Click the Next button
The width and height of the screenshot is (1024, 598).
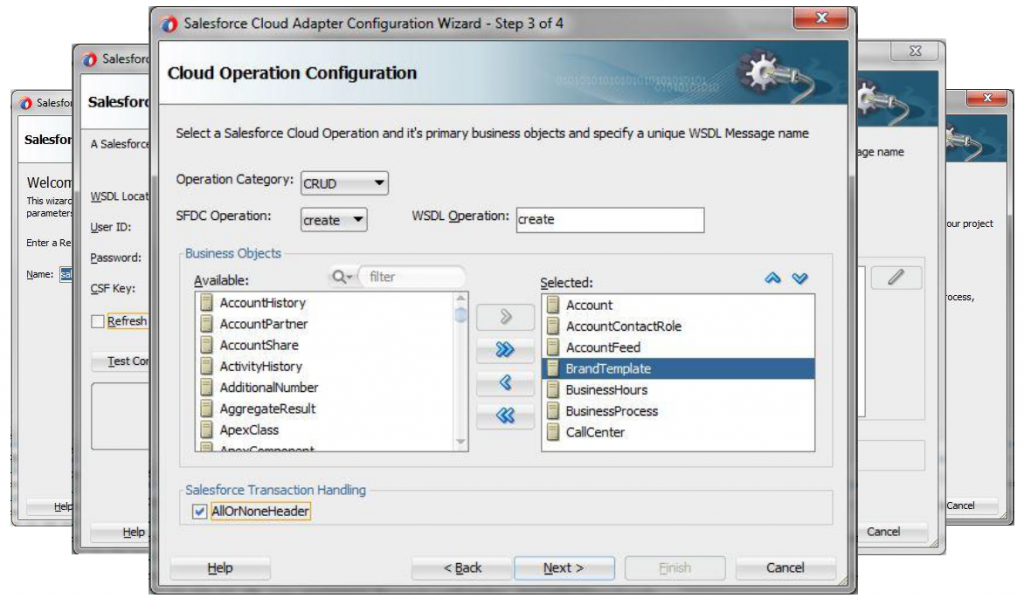564,568
